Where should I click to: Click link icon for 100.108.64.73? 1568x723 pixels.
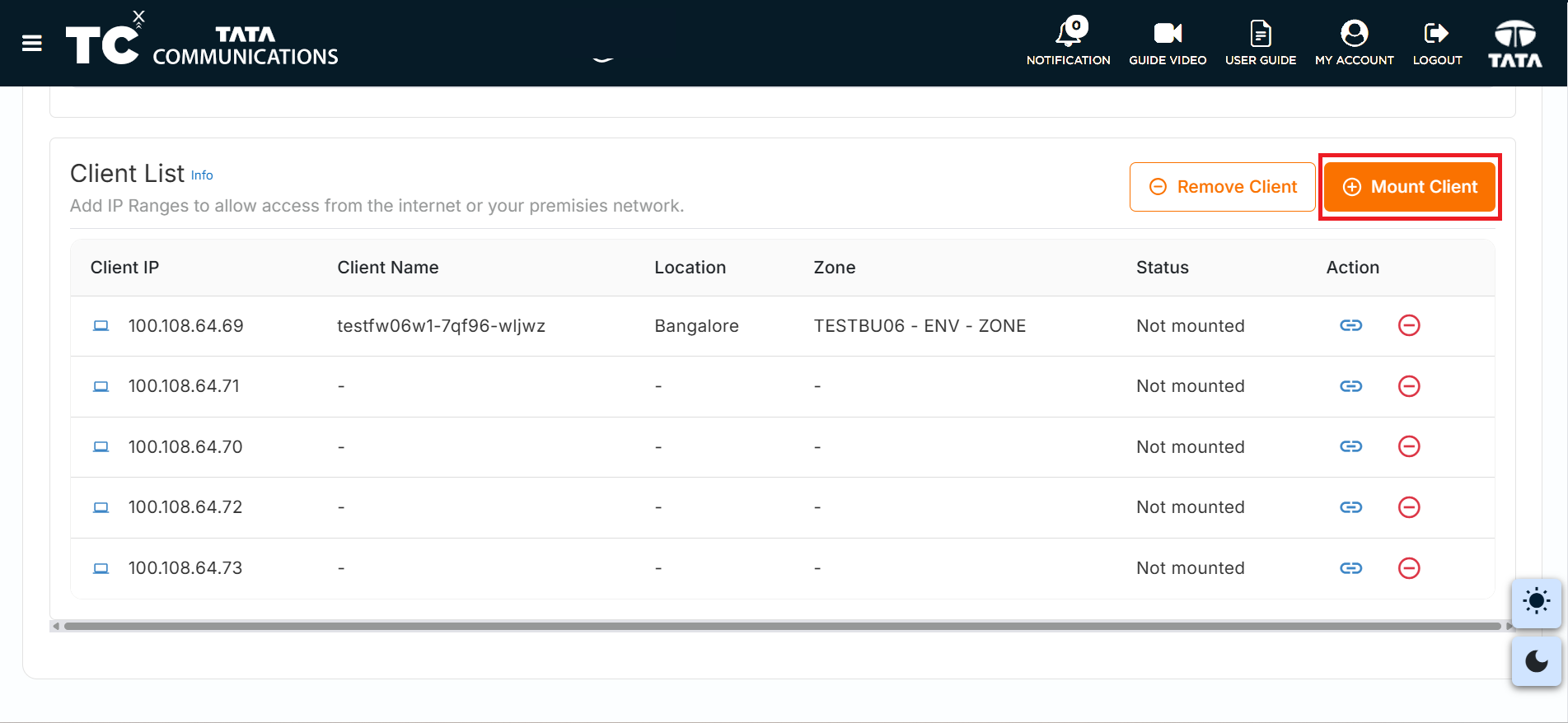pyautogui.click(x=1351, y=568)
